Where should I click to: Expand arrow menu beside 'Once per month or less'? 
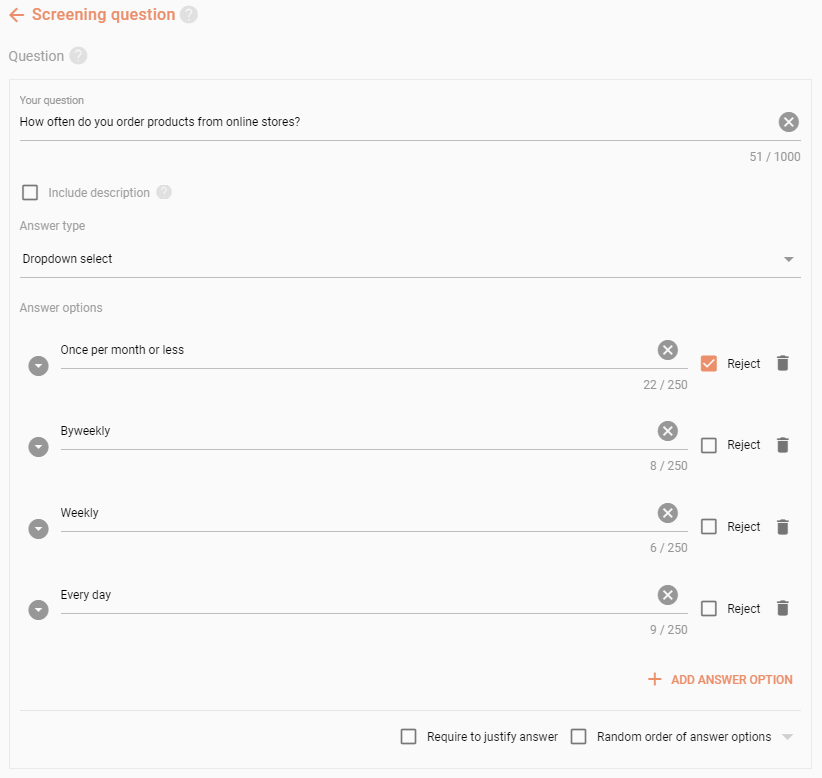38,366
